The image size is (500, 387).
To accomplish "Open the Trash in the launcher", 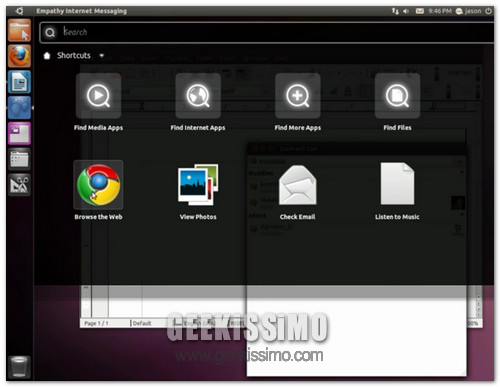I will (x=19, y=366).
